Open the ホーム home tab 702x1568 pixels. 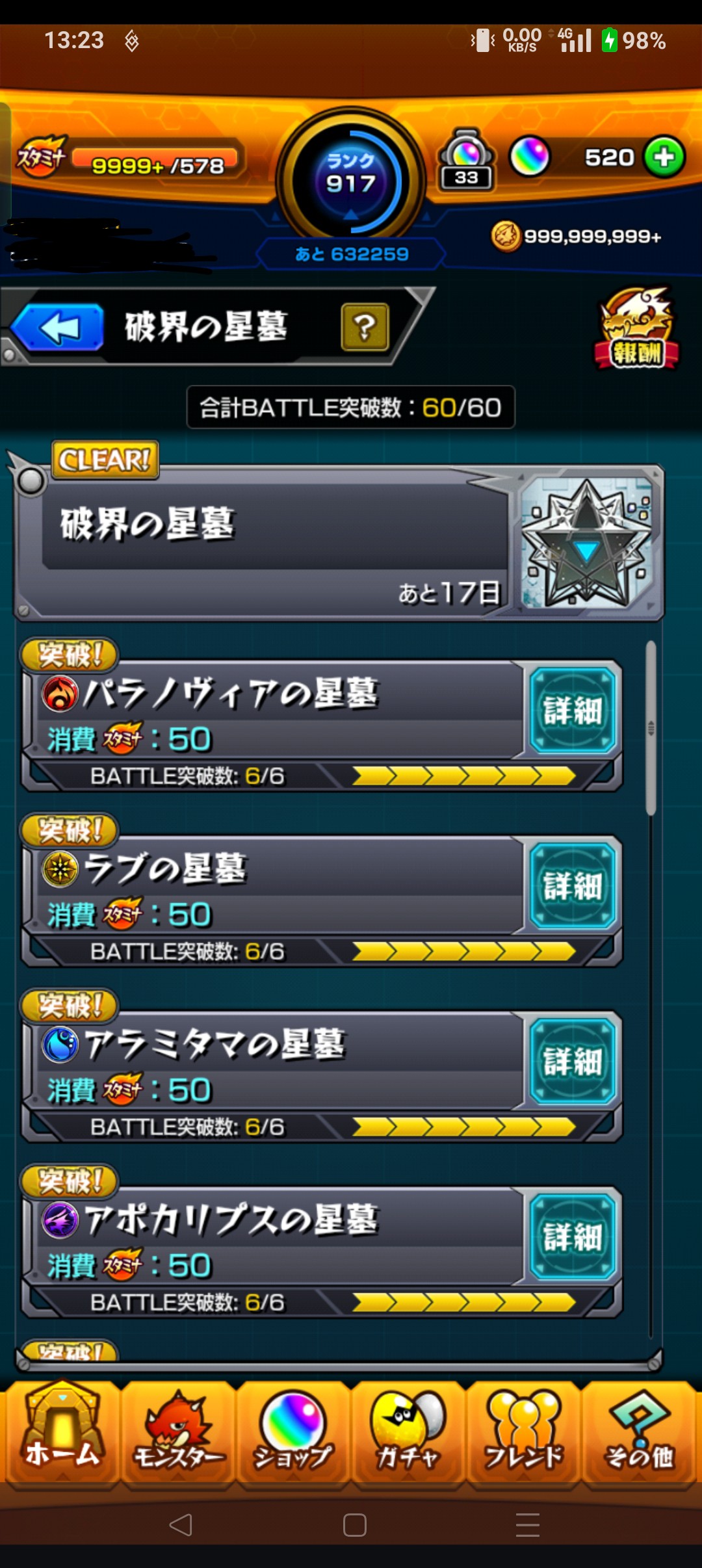tap(62, 1433)
